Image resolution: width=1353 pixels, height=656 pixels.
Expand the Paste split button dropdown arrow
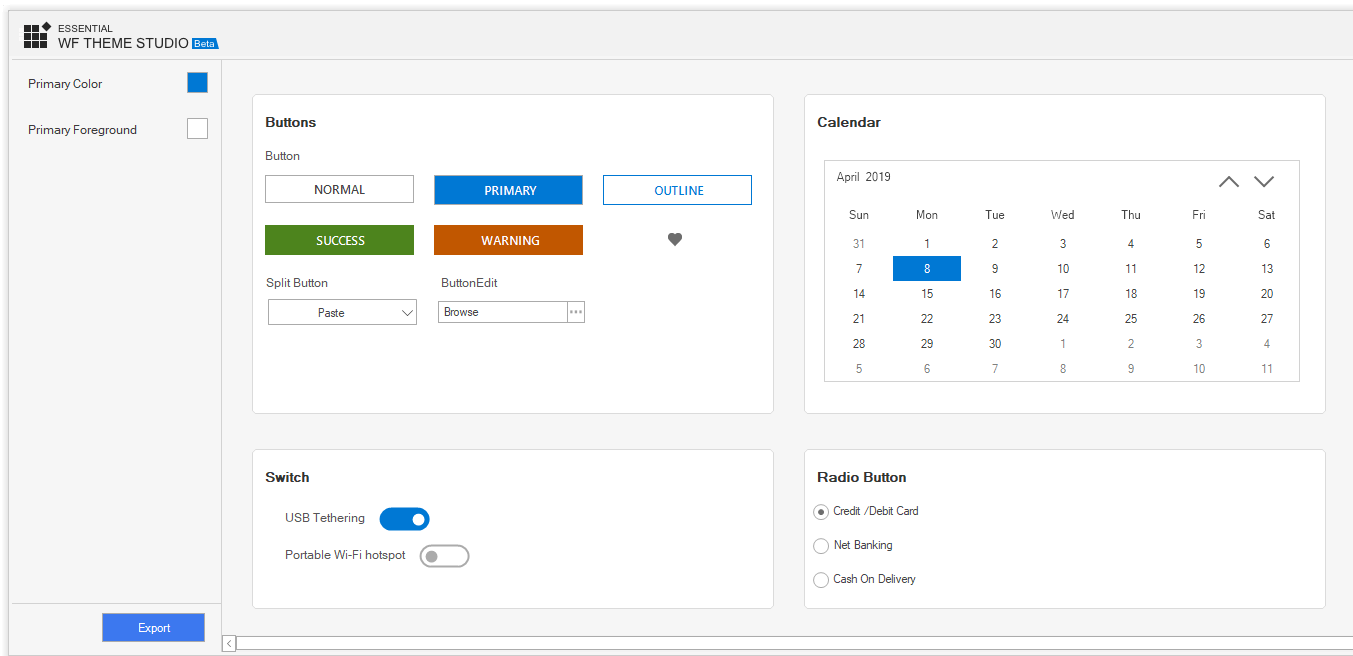[407, 313]
